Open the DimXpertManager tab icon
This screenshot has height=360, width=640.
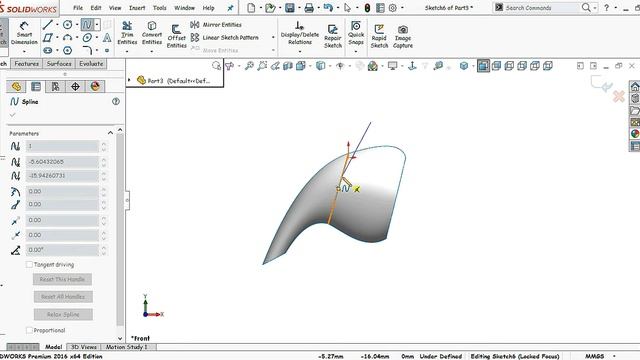pos(76,87)
